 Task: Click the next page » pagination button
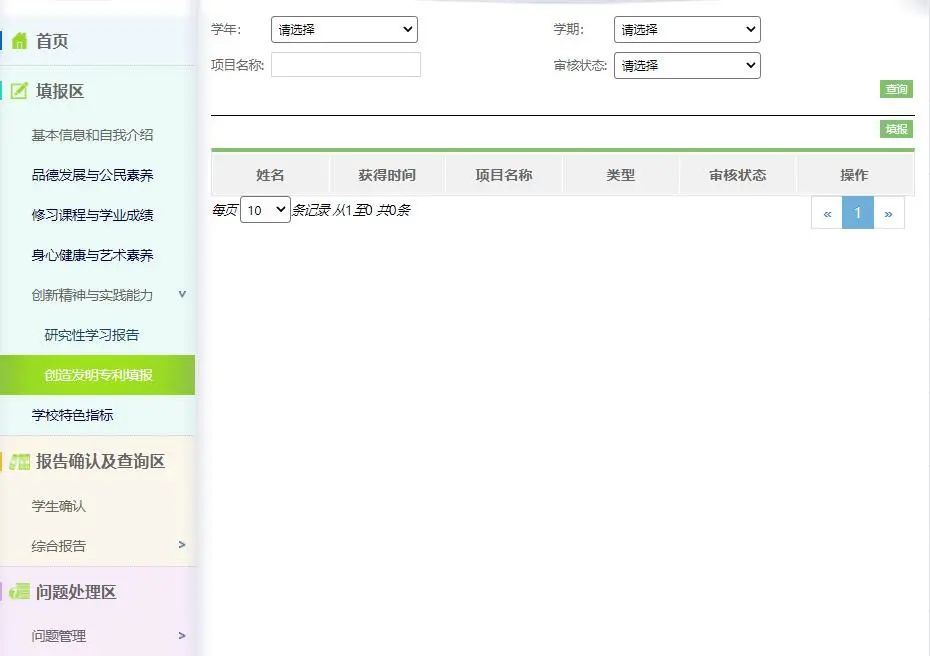pyautogui.click(x=890, y=212)
